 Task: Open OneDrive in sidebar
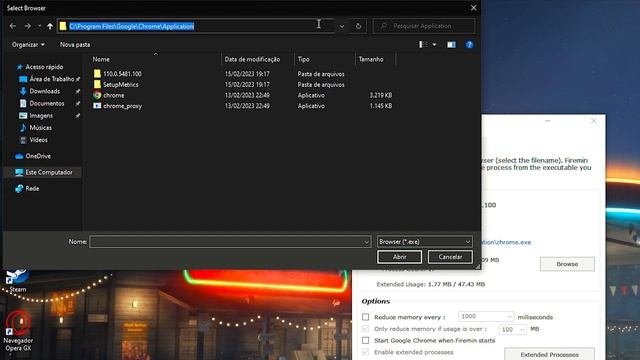(x=38, y=156)
